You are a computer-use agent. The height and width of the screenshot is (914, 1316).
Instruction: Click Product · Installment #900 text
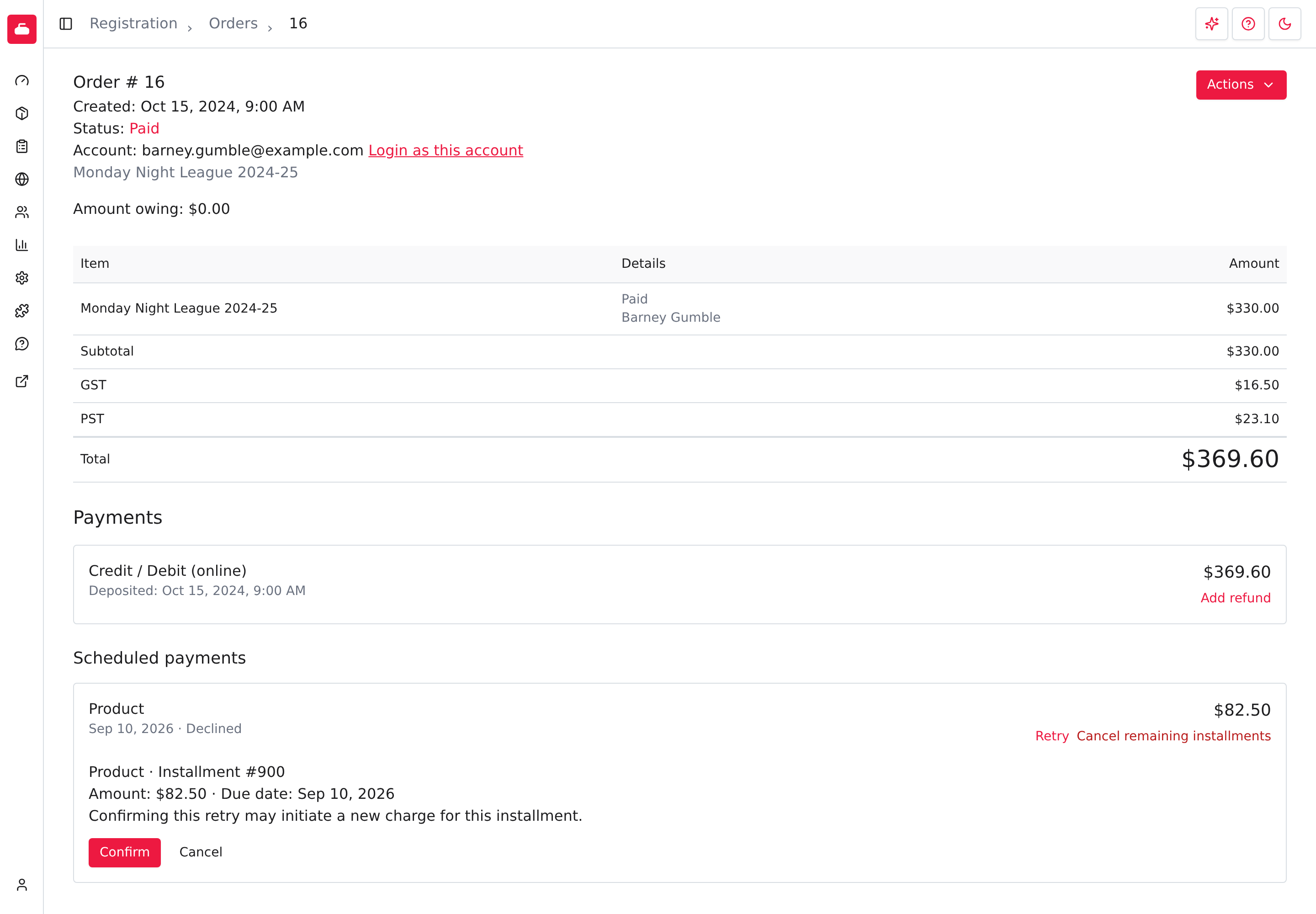pos(187,772)
